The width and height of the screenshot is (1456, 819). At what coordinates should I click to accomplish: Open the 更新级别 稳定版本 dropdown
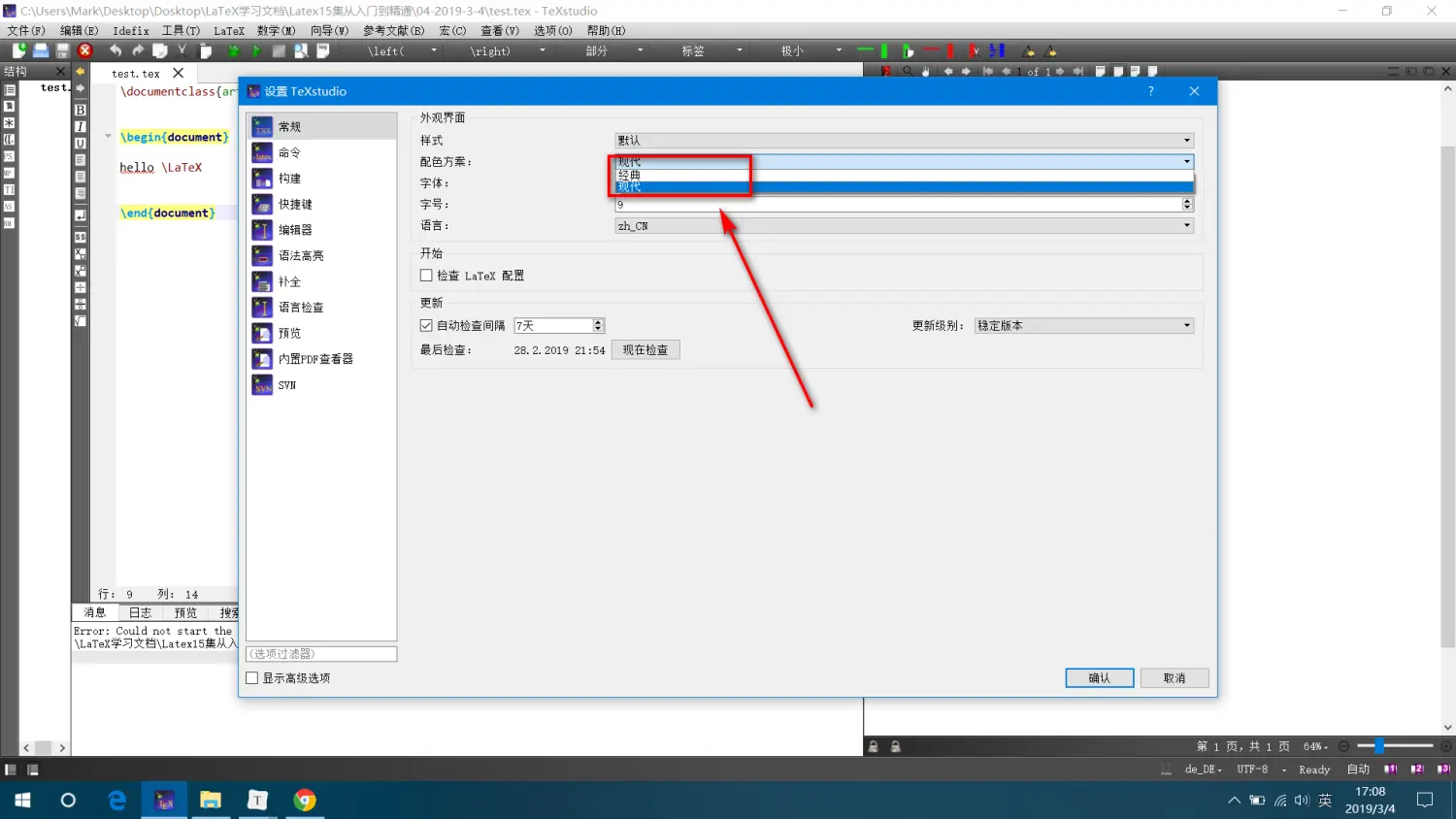(x=1084, y=326)
